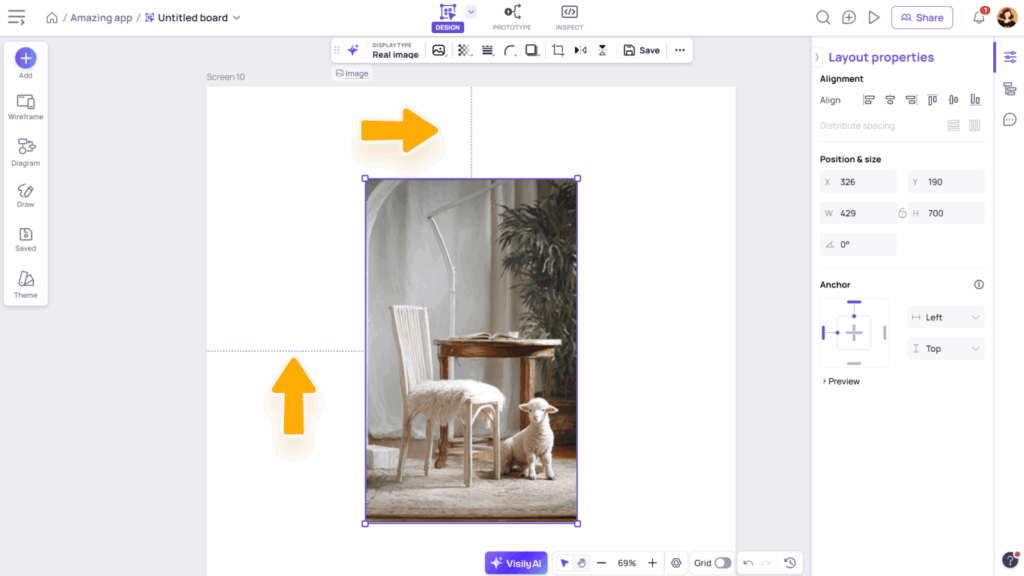Viewport: 1024px width, 576px height.
Task: Switch to the Prototype tab
Action: pos(512,17)
